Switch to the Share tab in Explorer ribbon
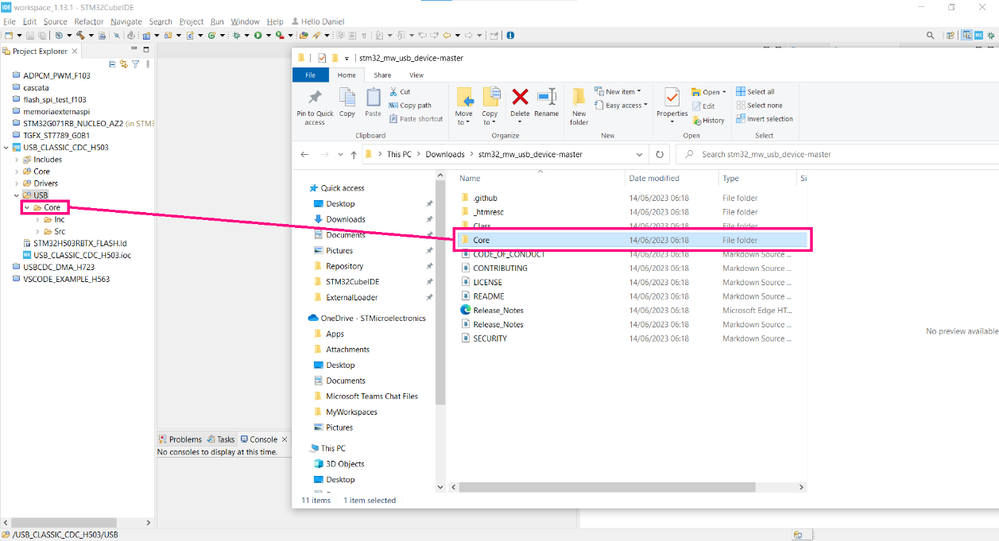The image size is (999, 541). 382,75
